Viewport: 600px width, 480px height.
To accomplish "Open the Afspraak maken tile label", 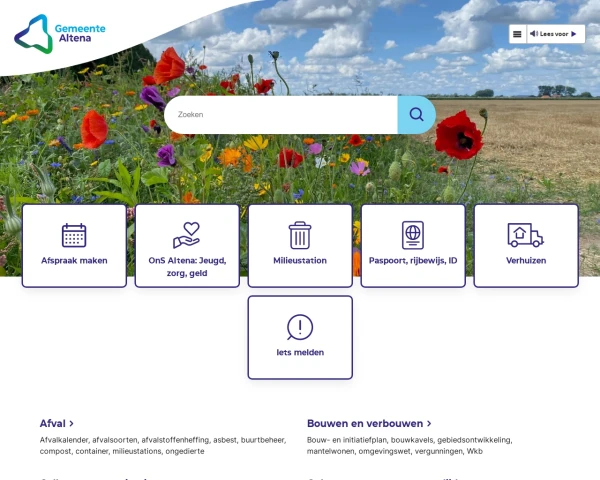I will tap(74, 261).
